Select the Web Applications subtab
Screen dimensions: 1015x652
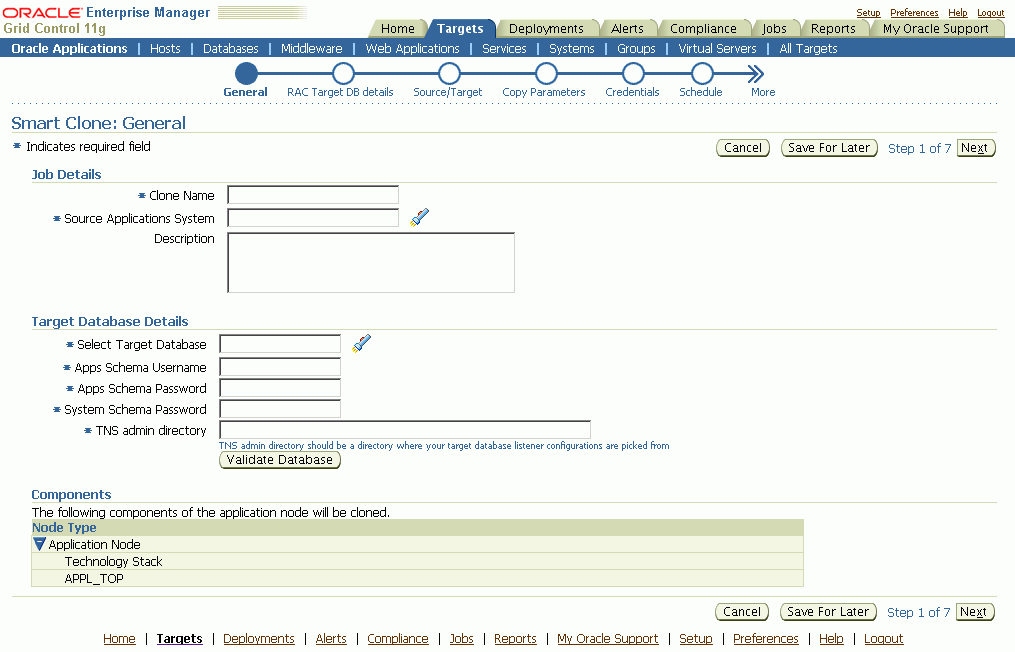pos(412,49)
